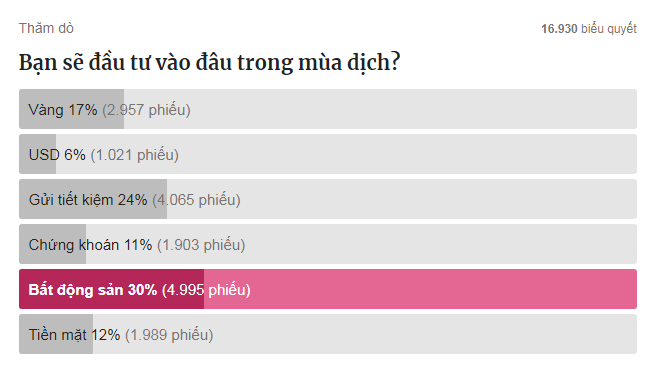Screen dimensions: 655x373
Task: Click the (4.065 phiếu) vote count text
Action: click(x=196, y=200)
